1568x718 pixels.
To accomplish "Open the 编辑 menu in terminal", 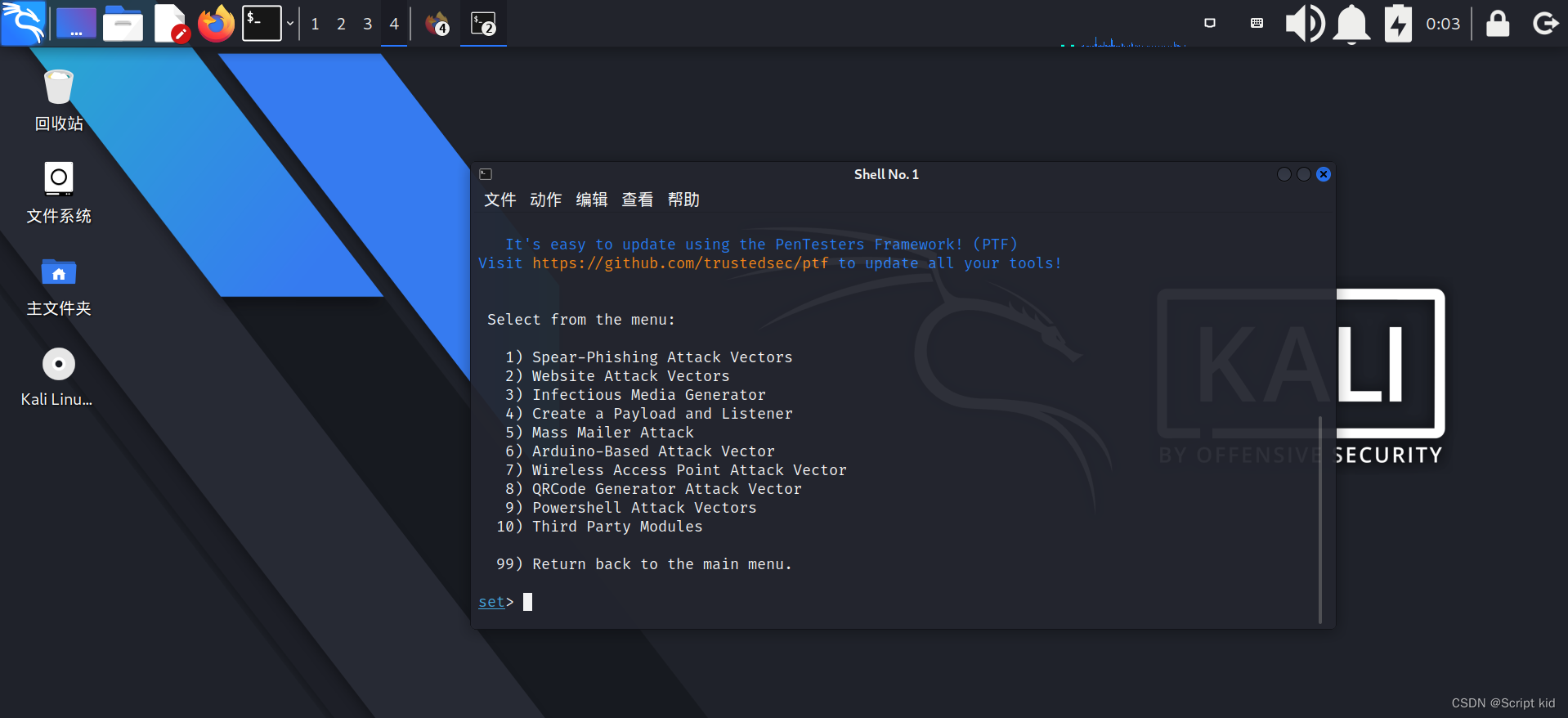I will (x=592, y=200).
